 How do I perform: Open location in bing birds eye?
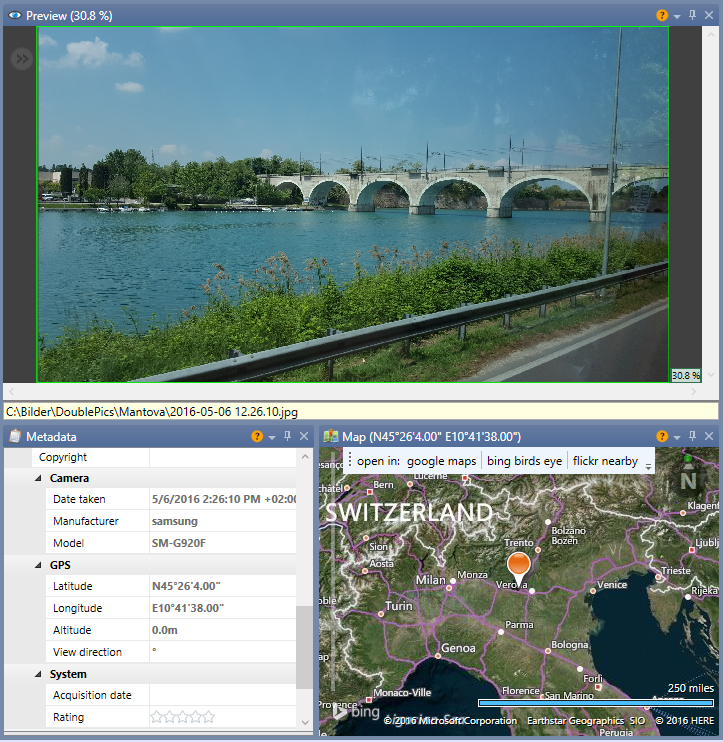coord(524,461)
